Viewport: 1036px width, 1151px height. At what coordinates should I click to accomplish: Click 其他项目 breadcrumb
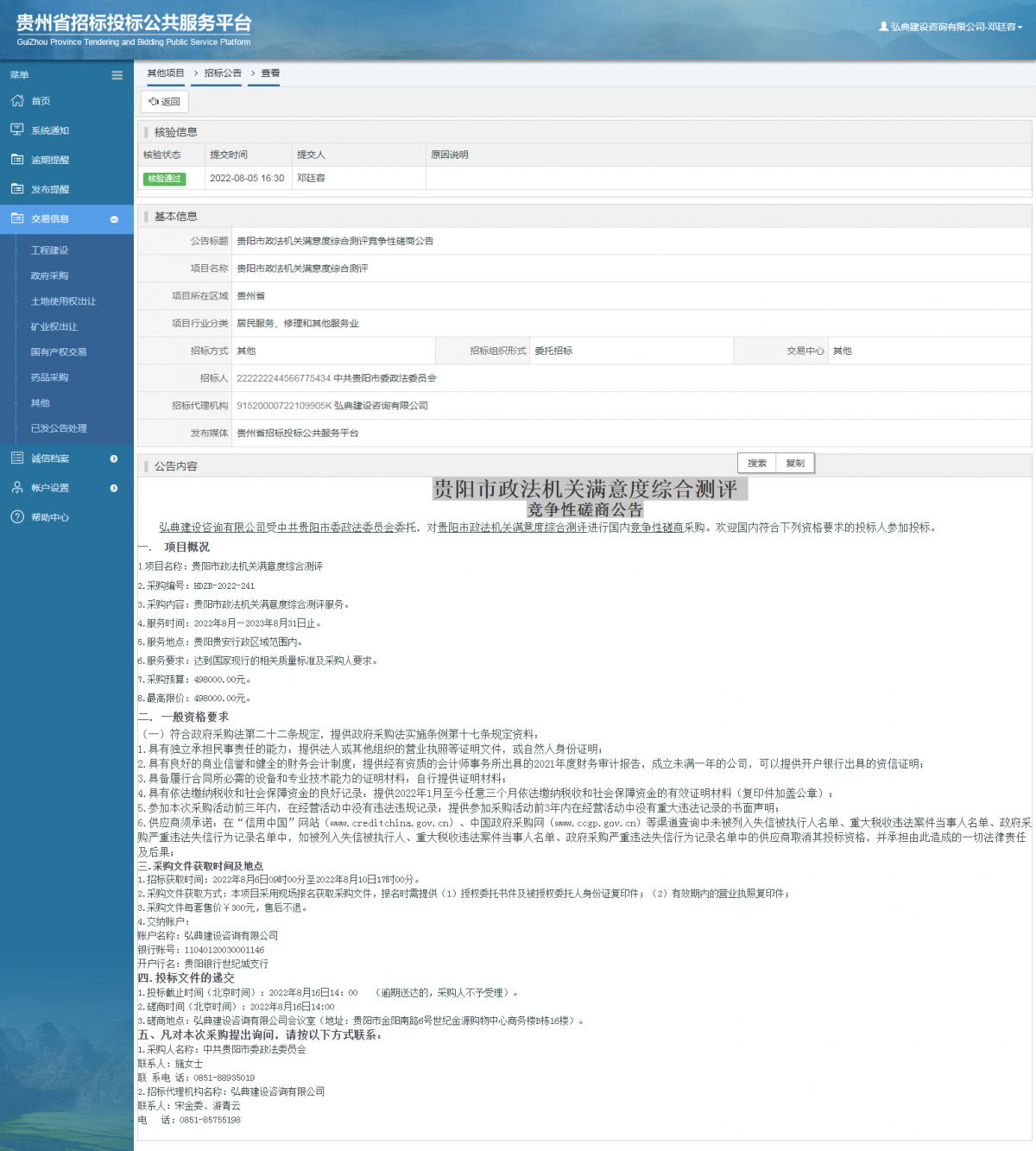coord(166,73)
